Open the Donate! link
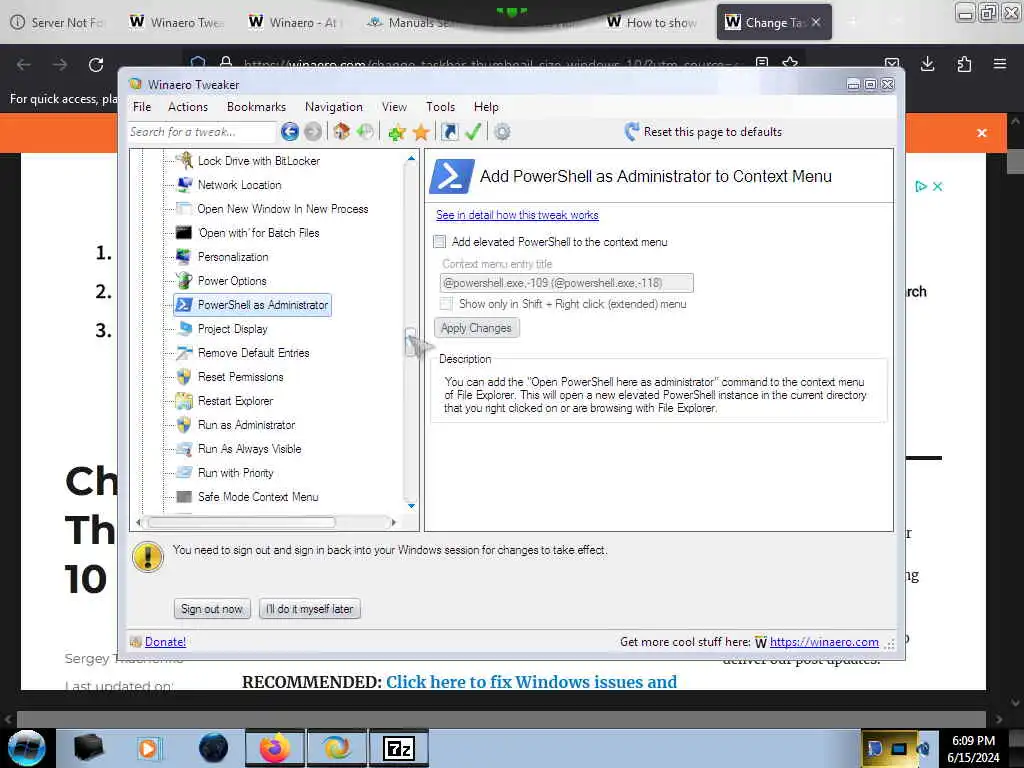1024x768 pixels. [165, 642]
